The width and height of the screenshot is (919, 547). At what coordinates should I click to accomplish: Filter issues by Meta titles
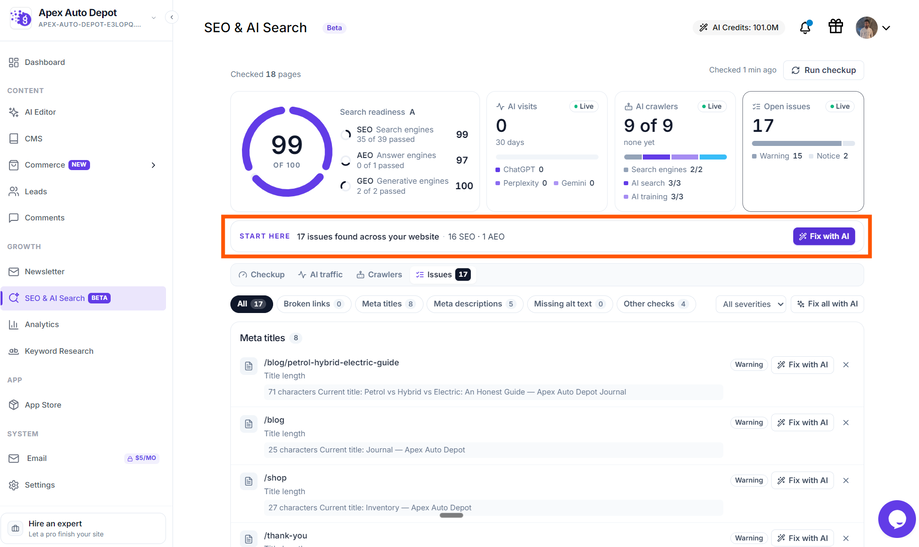click(389, 304)
